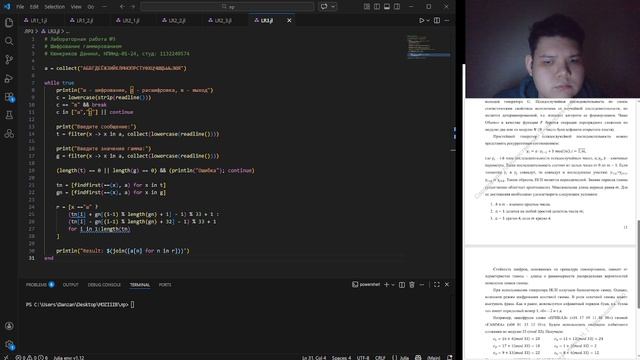Click the notifications bell in status bar
The image size is (640, 360).
tap(449, 357)
